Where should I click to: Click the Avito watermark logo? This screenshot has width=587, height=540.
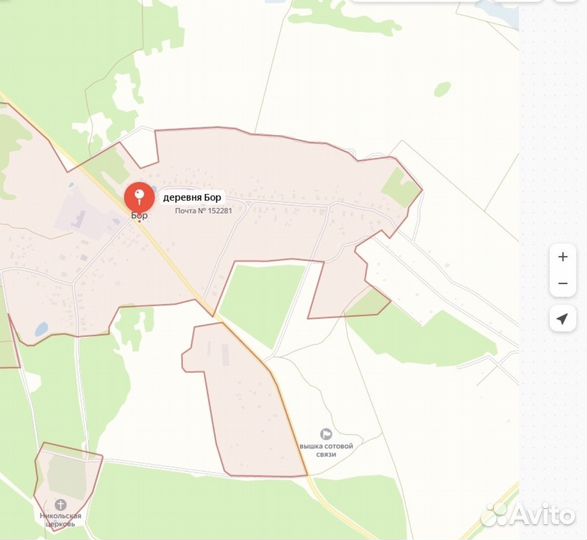pyautogui.click(x=528, y=514)
